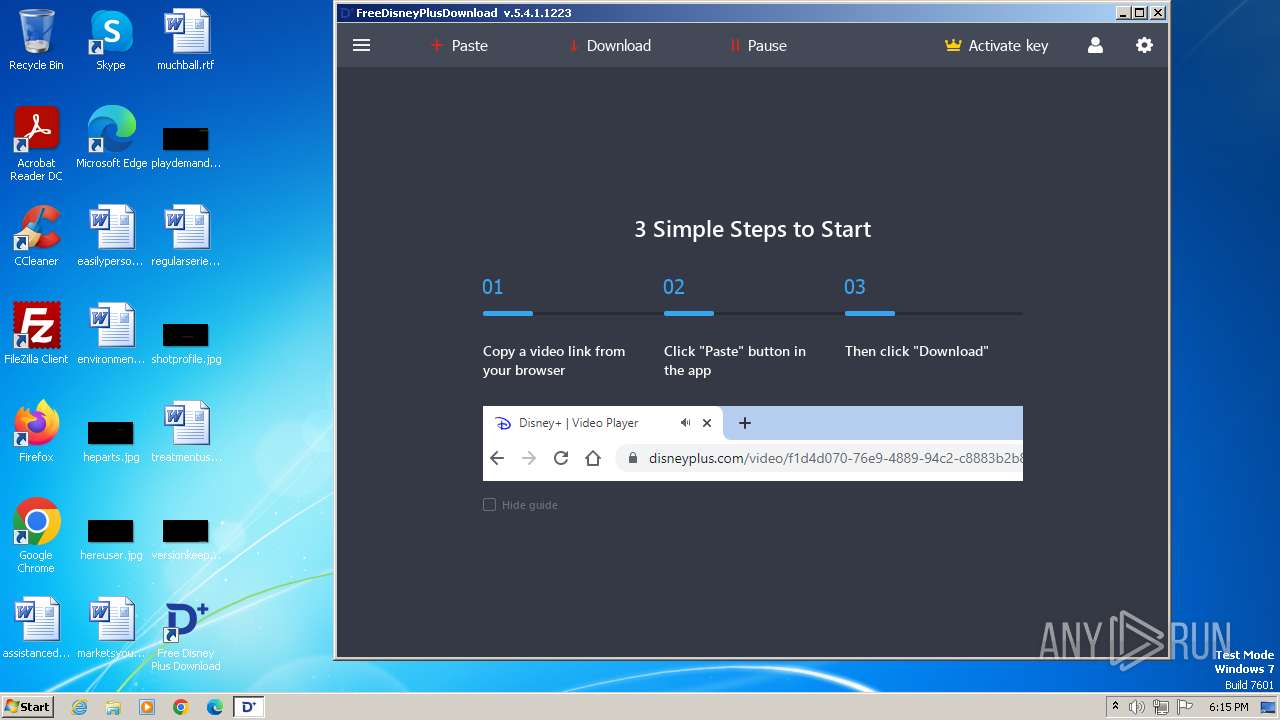Screen dimensions: 1280x720
Task: Select the muchball.rtf file
Action: pyautogui.click(x=186, y=40)
